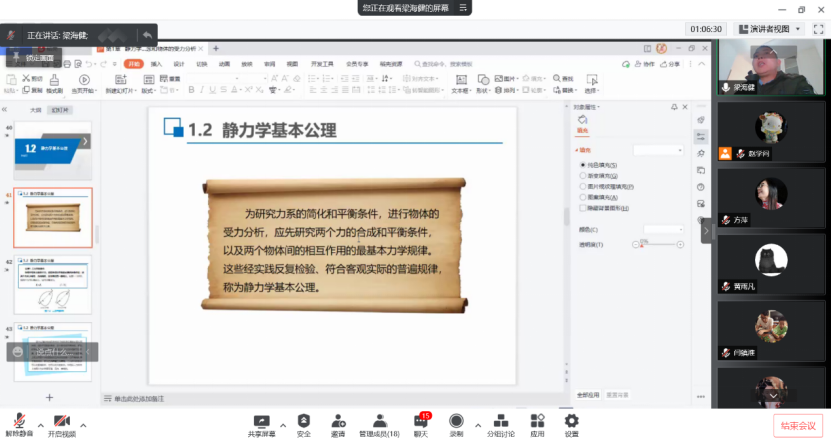
Task: Open the 聊天 chat icon with badge
Action: coord(420,421)
